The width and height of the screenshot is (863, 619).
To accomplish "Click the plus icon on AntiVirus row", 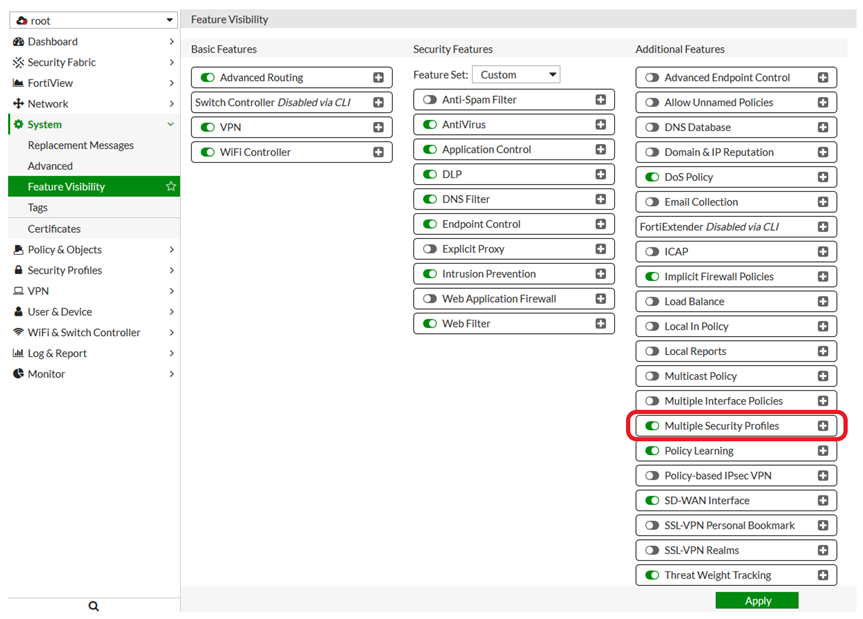I will click(x=601, y=125).
